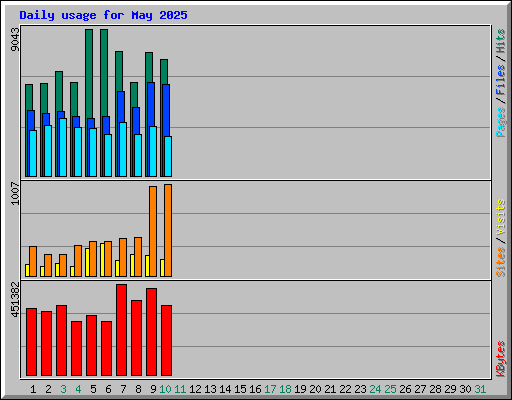Click the 451382 axis maximum value

15,299
